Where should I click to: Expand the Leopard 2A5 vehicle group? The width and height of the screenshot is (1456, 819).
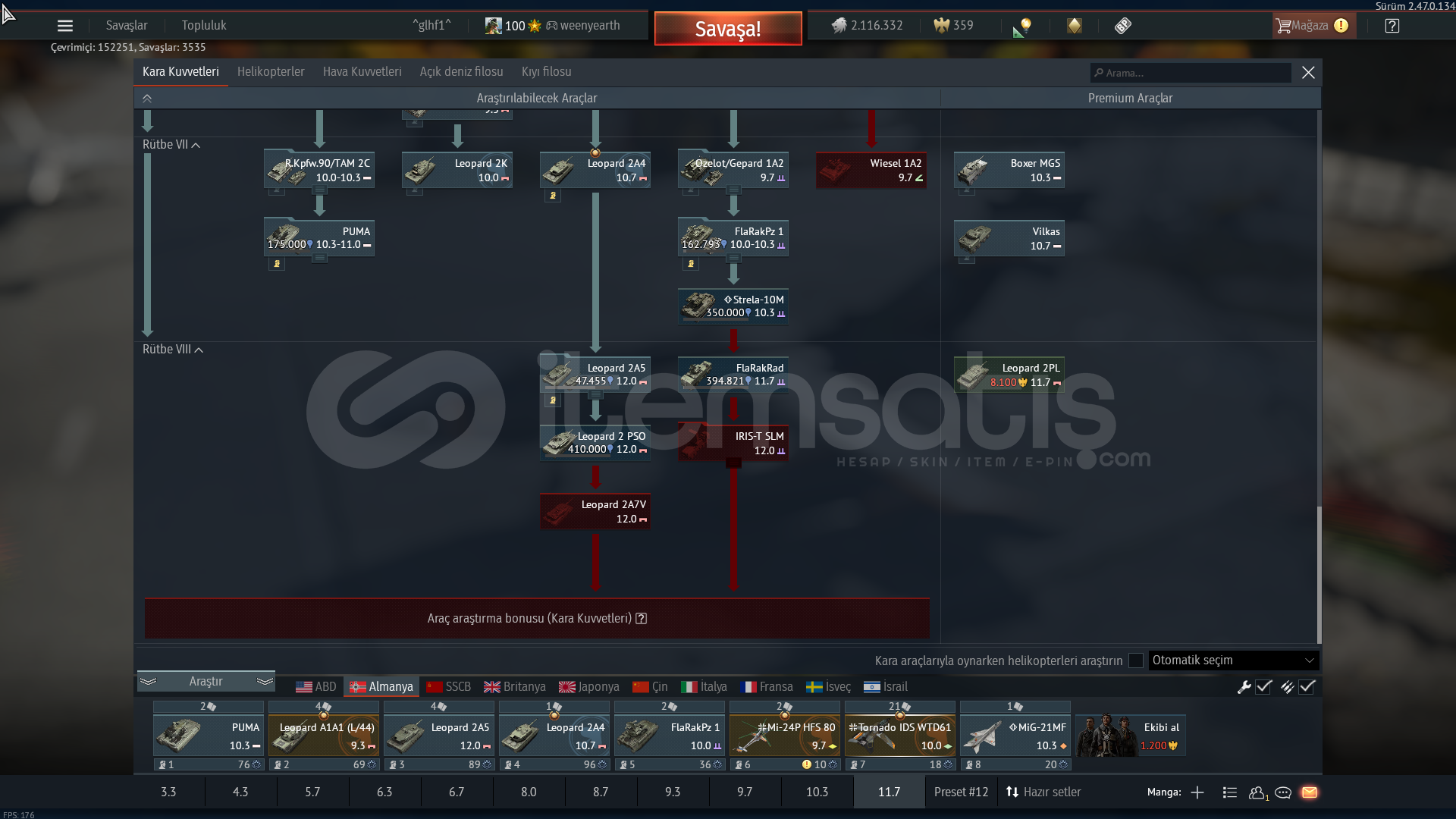596,396
